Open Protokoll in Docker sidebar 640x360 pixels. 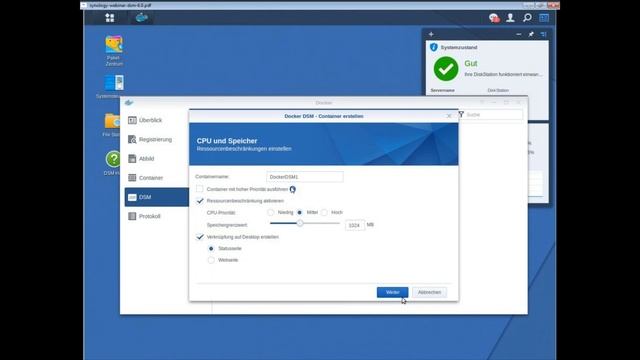[157, 216]
